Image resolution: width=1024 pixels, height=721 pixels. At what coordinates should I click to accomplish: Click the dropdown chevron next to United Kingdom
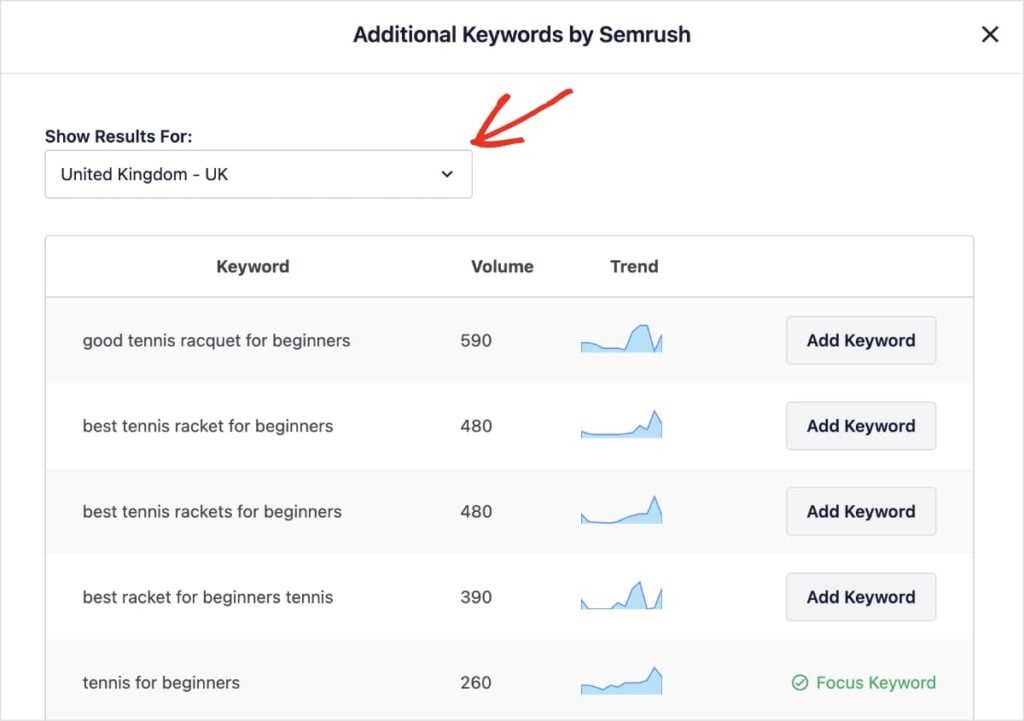[447, 174]
